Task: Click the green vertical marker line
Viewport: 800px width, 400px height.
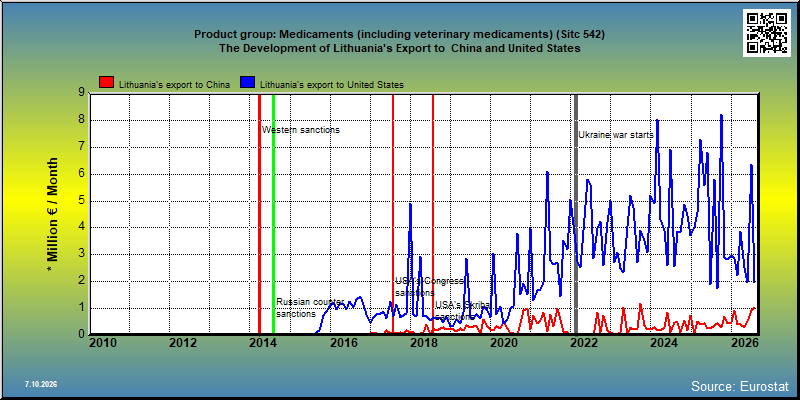Action: [x=273, y=214]
